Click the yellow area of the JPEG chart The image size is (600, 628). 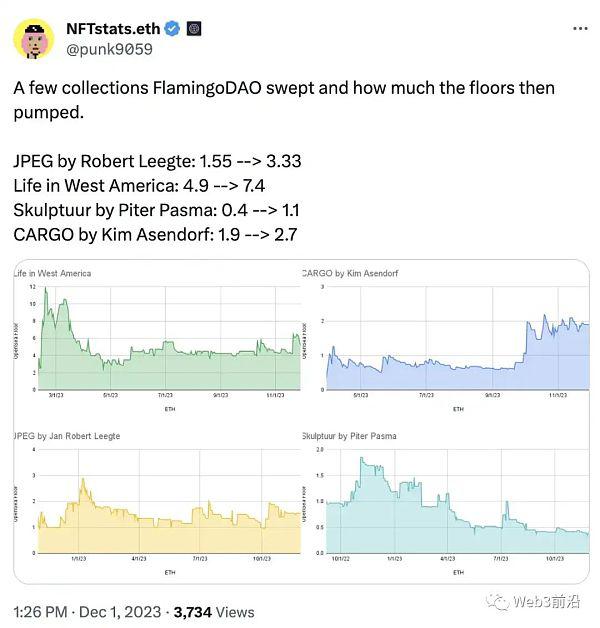pos(168,537)
